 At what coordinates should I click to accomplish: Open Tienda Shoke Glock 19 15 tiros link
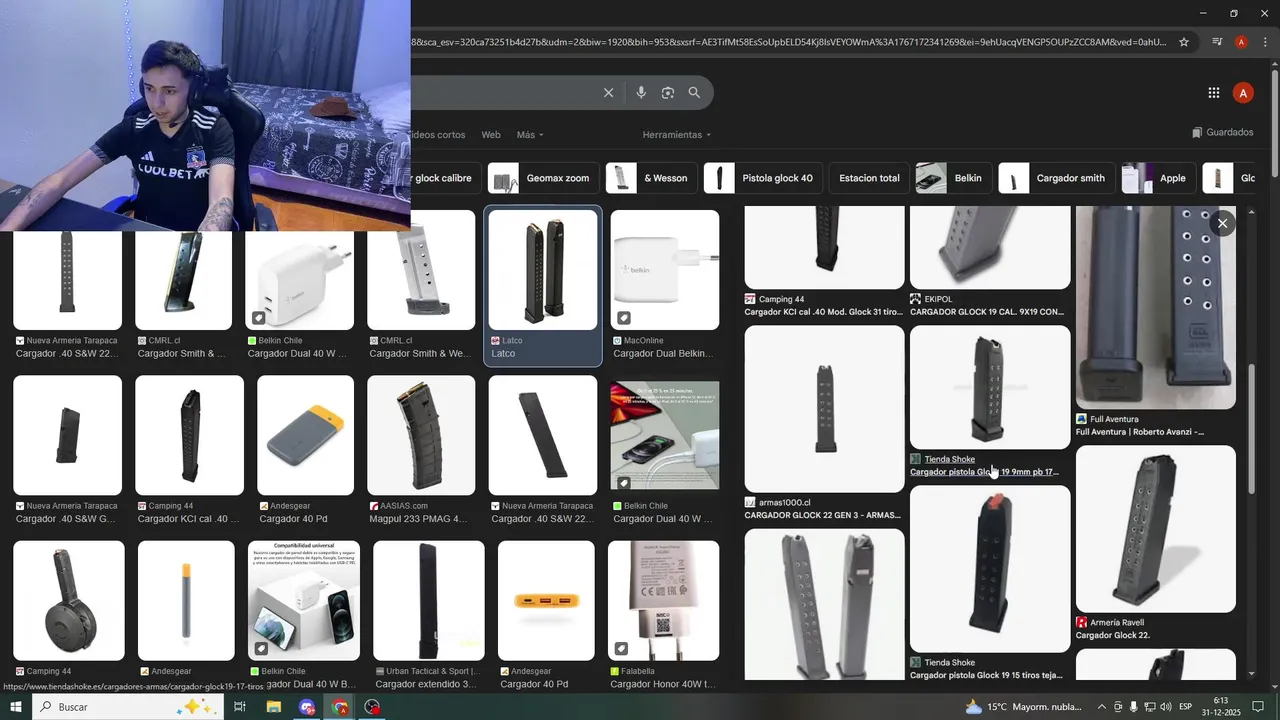coord(986,675)
